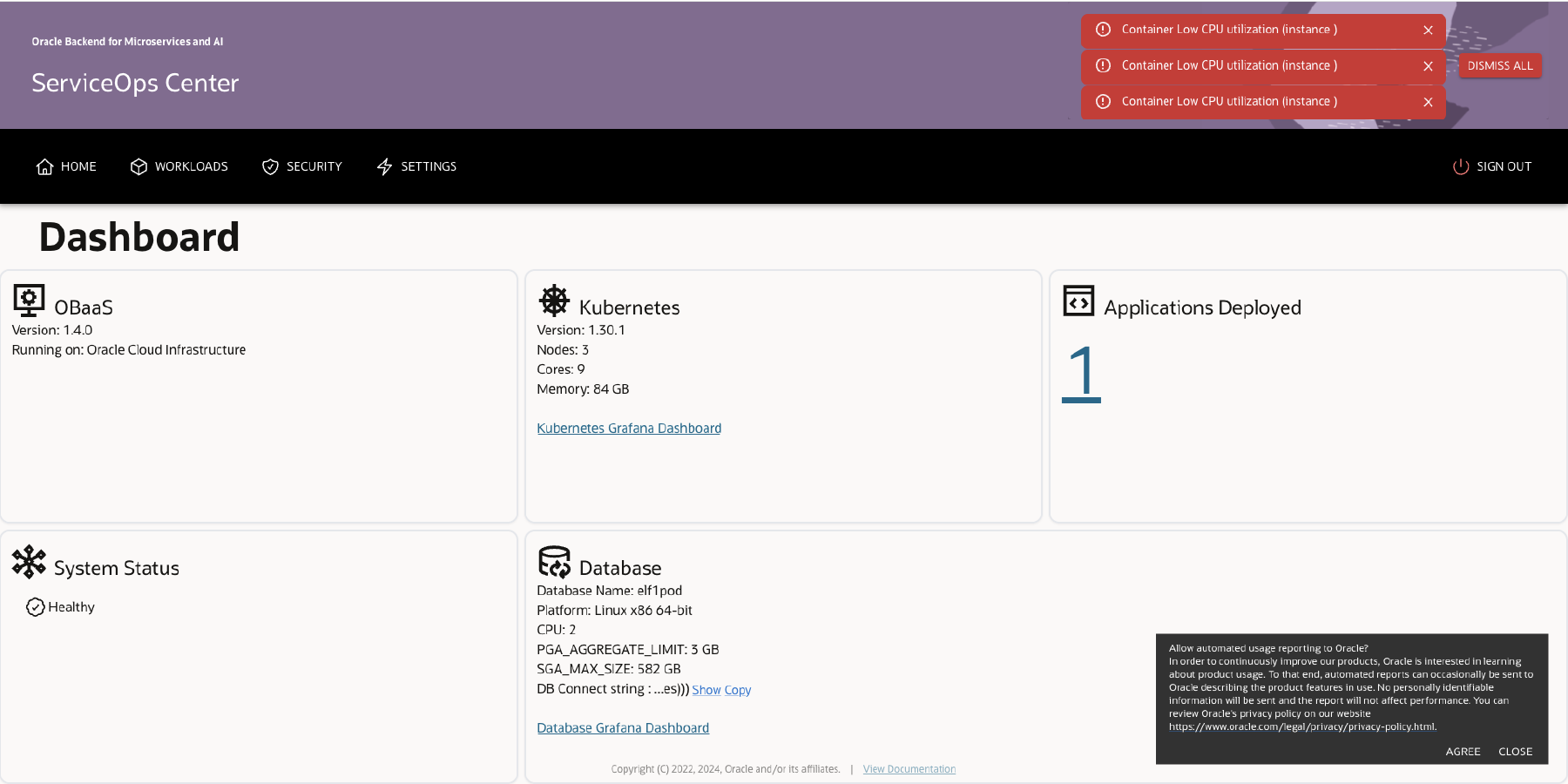The height and width of the screenshot is (784, 1568).
Task: Open the Kubernetes Grafana Dashboard link
Action: pos(629,428)
